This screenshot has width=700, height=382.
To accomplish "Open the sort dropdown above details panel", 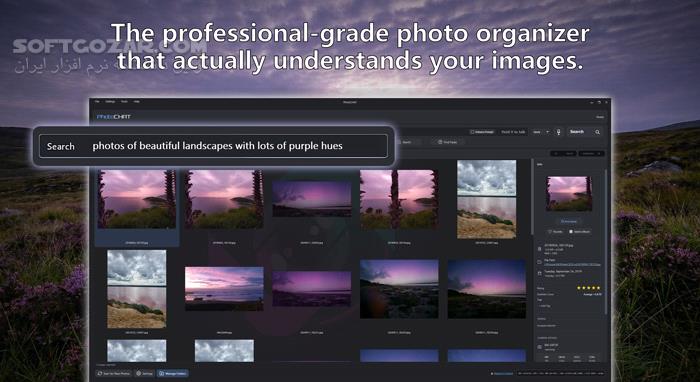I will 592,154.
